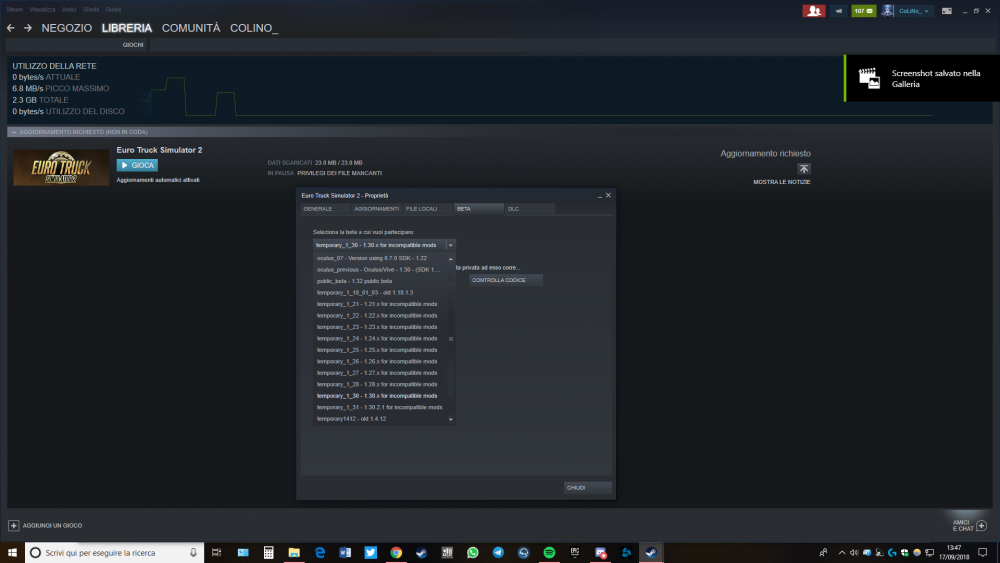Select oculus_07 beta option

pyautogui.click(x=380, y=258)
